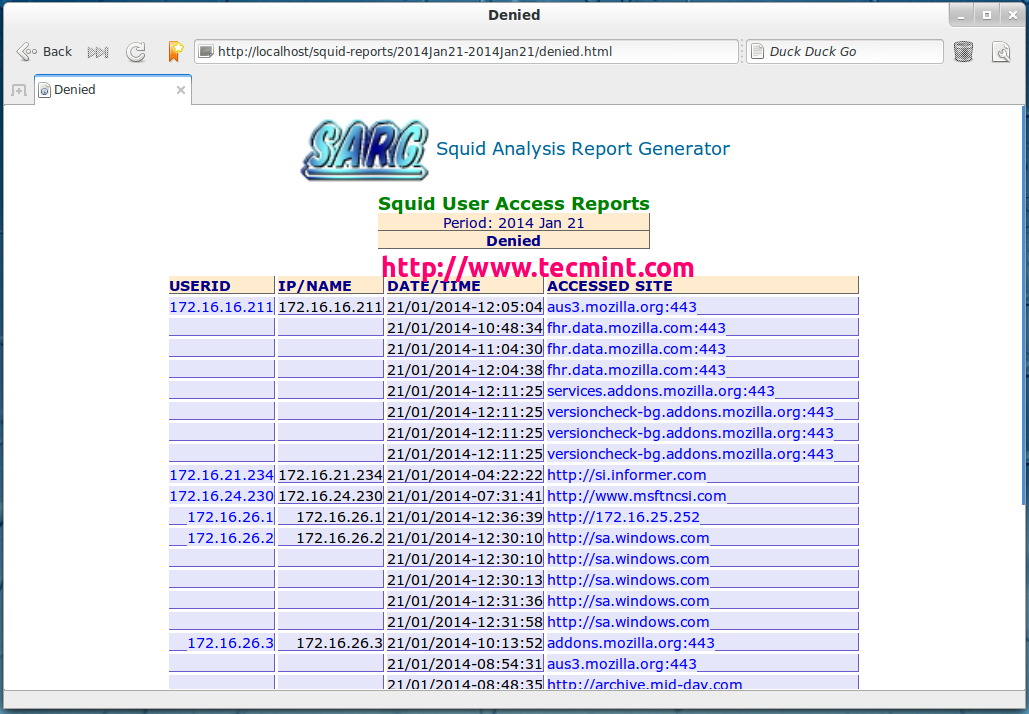Open http://sa.windows.com link at 12:30:13
Viewport: 1029px width, 714px height.
click(628, 579)
